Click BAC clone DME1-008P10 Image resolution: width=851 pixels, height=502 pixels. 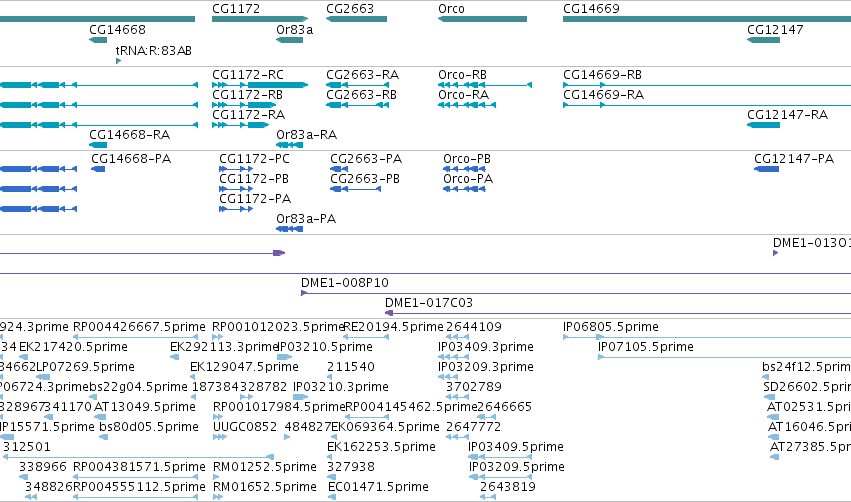pyautogui.click(x=345, y=283)
